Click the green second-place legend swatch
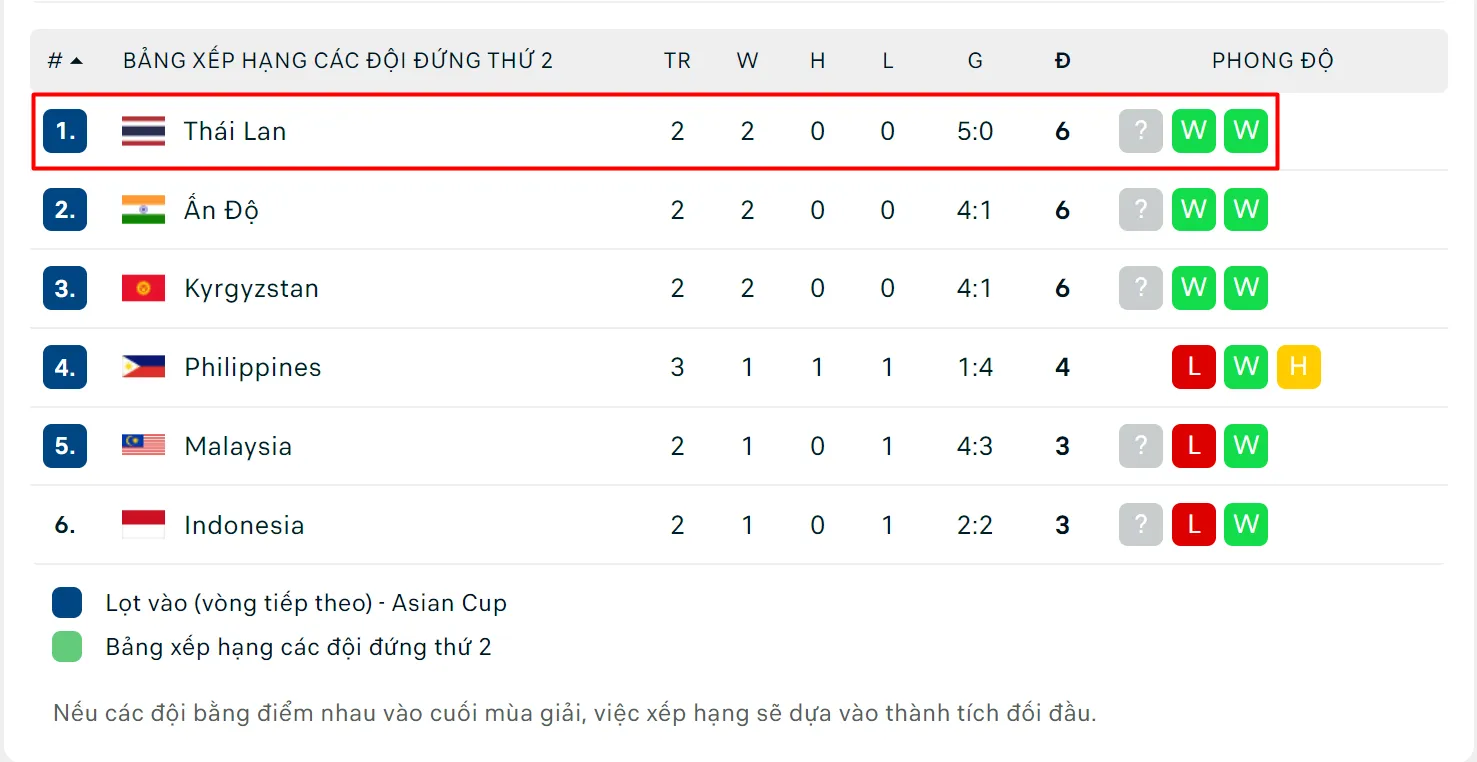 (x=67, y=647)
